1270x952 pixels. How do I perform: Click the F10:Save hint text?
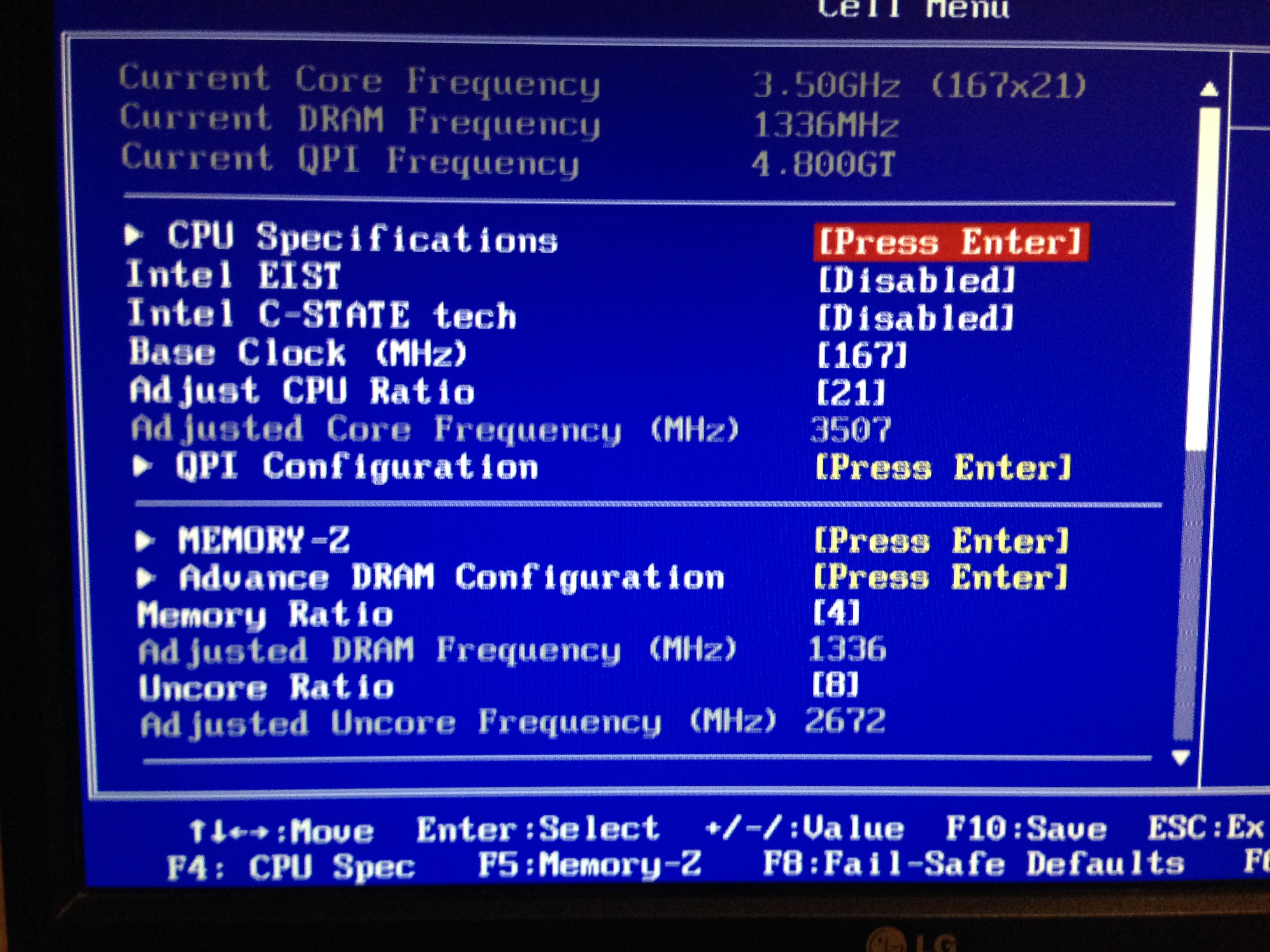point(1026,830)
